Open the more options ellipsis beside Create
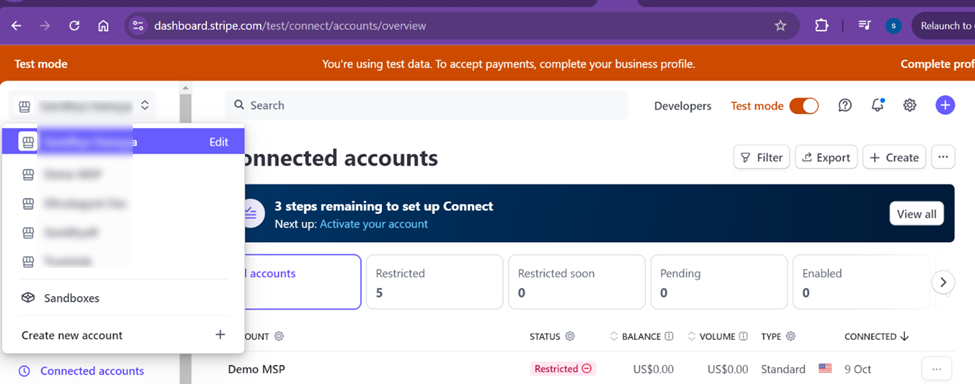 click(x=943, y=157)
